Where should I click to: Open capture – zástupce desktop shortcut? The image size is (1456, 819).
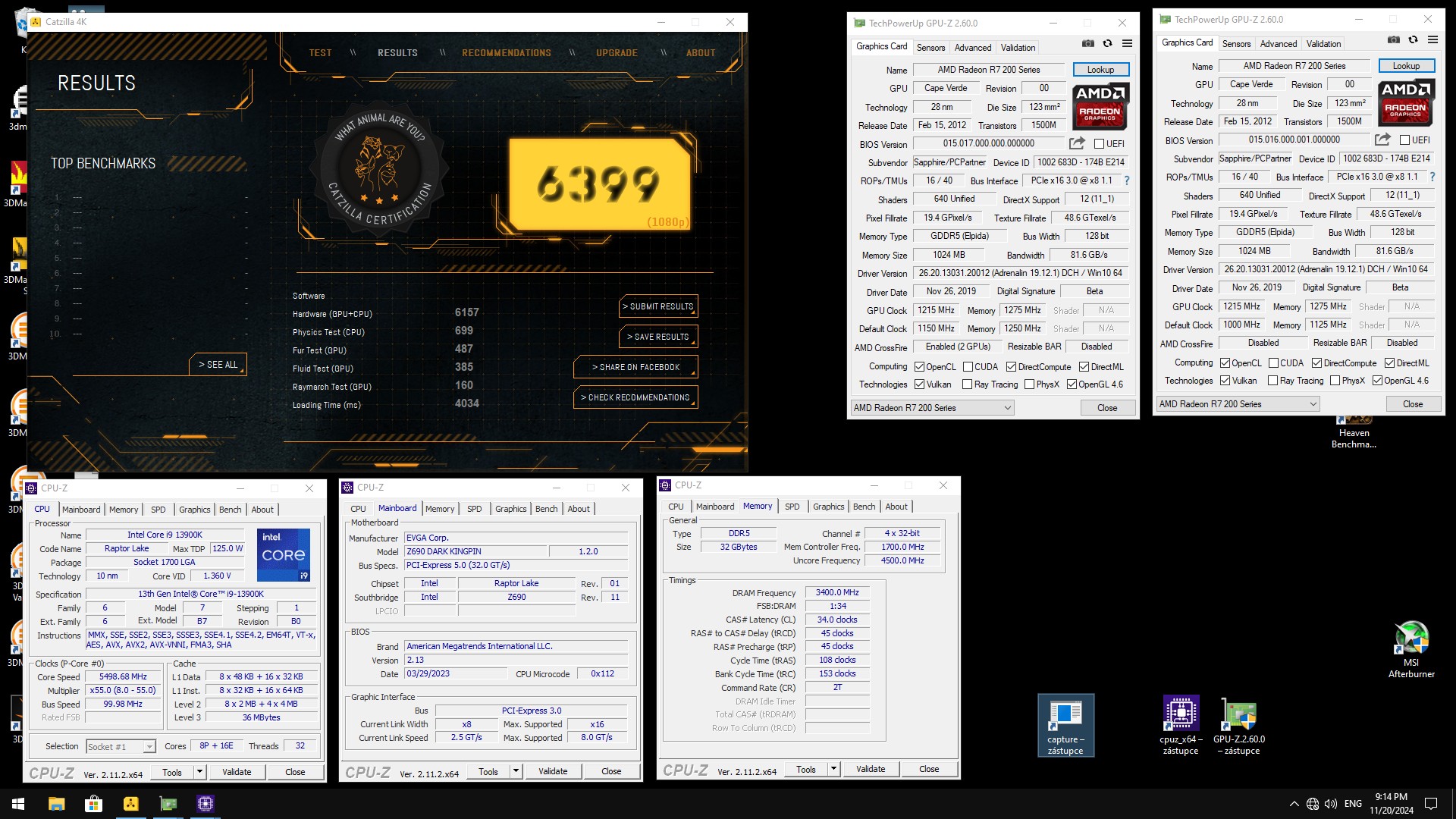1065,726
